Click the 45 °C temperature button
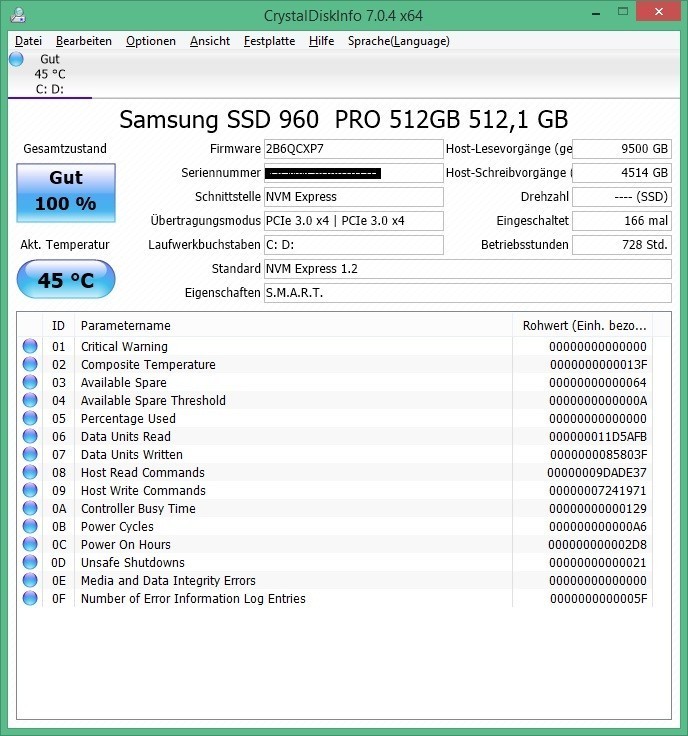688x736 pixels. 66,280
